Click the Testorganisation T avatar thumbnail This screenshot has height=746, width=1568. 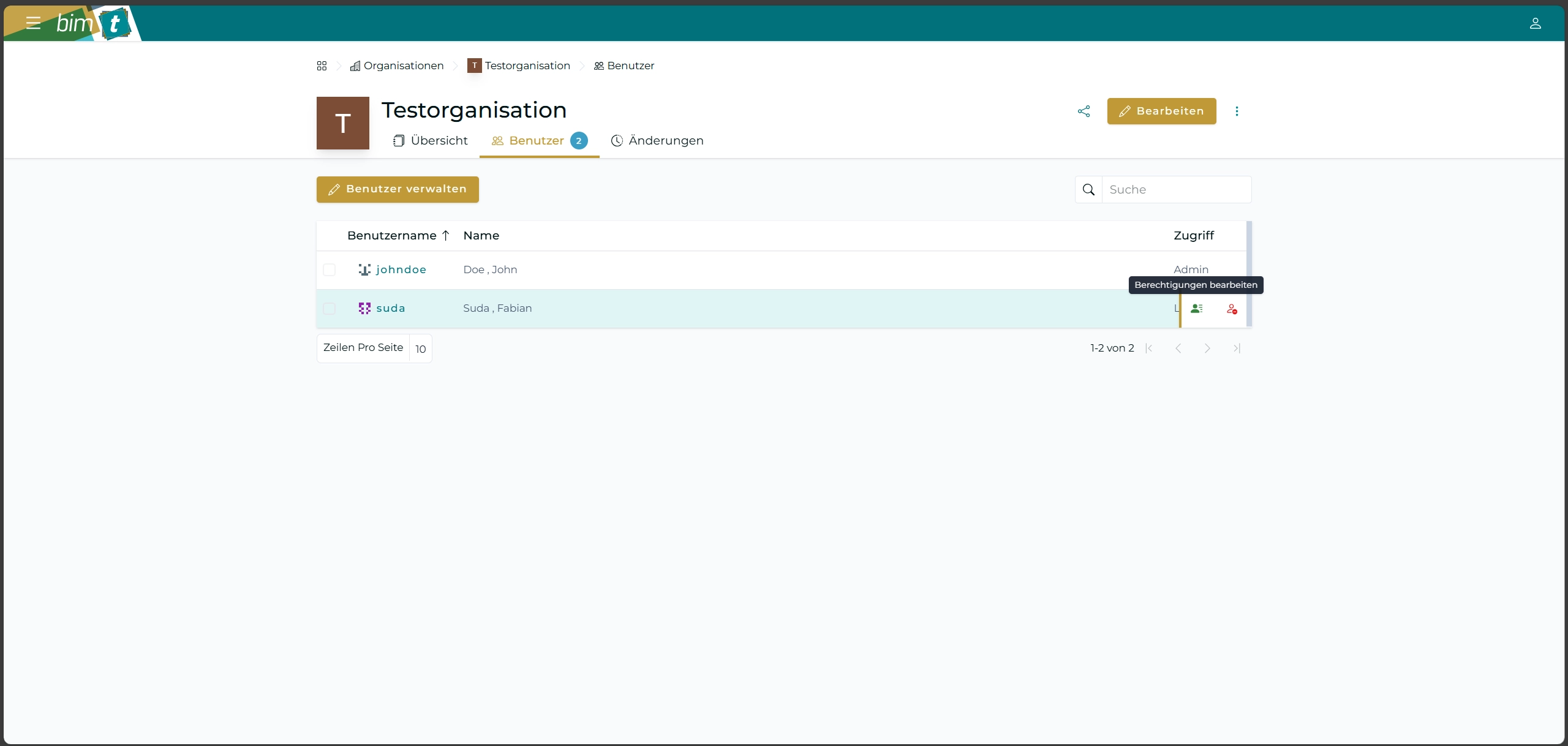pos(342,123)
